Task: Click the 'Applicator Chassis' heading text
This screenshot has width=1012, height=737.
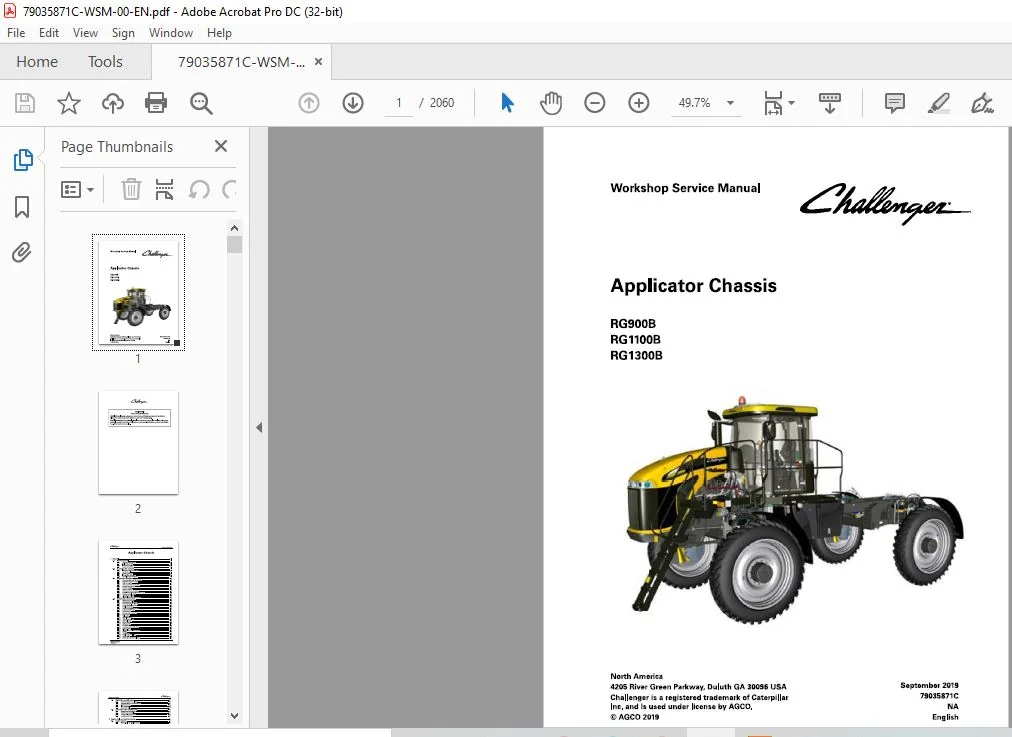Action: 693,286
